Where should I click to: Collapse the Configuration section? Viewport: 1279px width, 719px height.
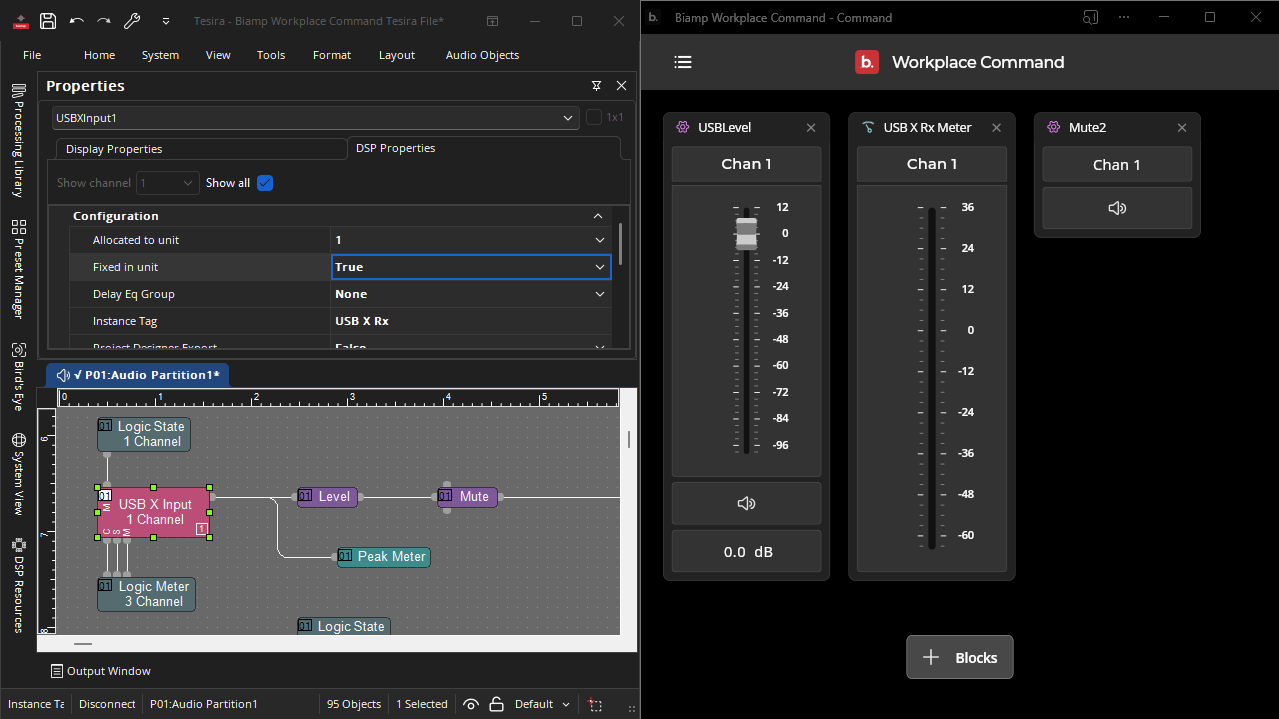tap(598, 216)
